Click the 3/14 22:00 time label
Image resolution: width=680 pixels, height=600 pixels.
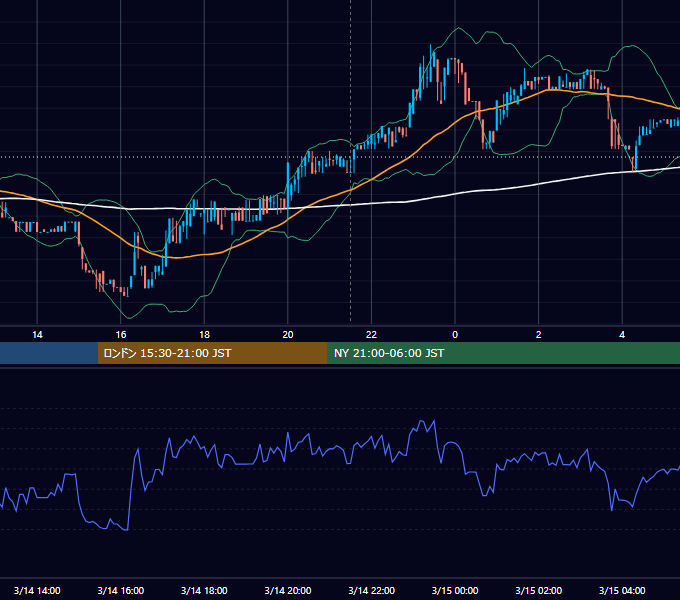pyautogui.click(x=372, y=590)
